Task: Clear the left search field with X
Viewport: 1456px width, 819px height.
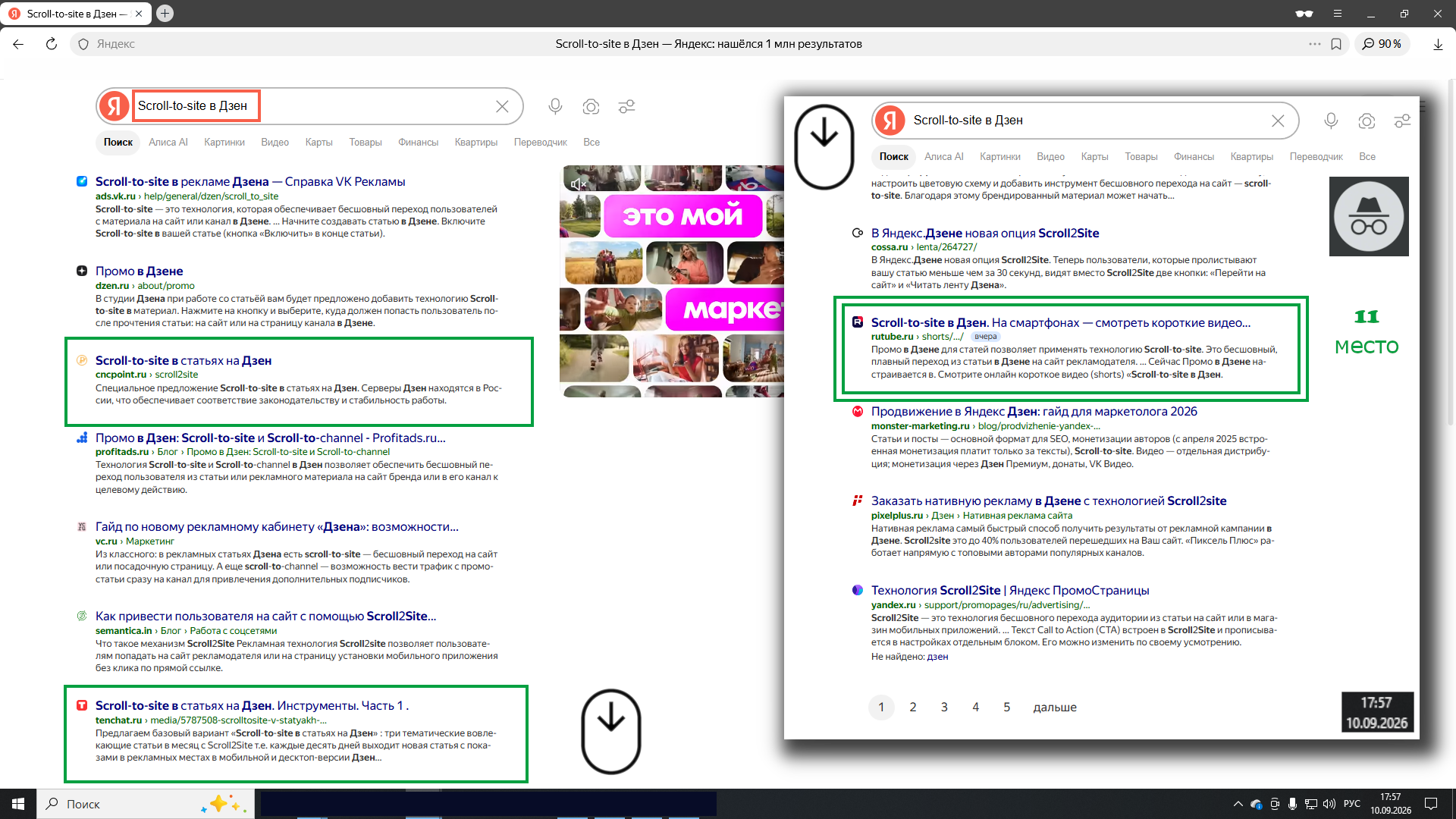Action: pos(502,106)
